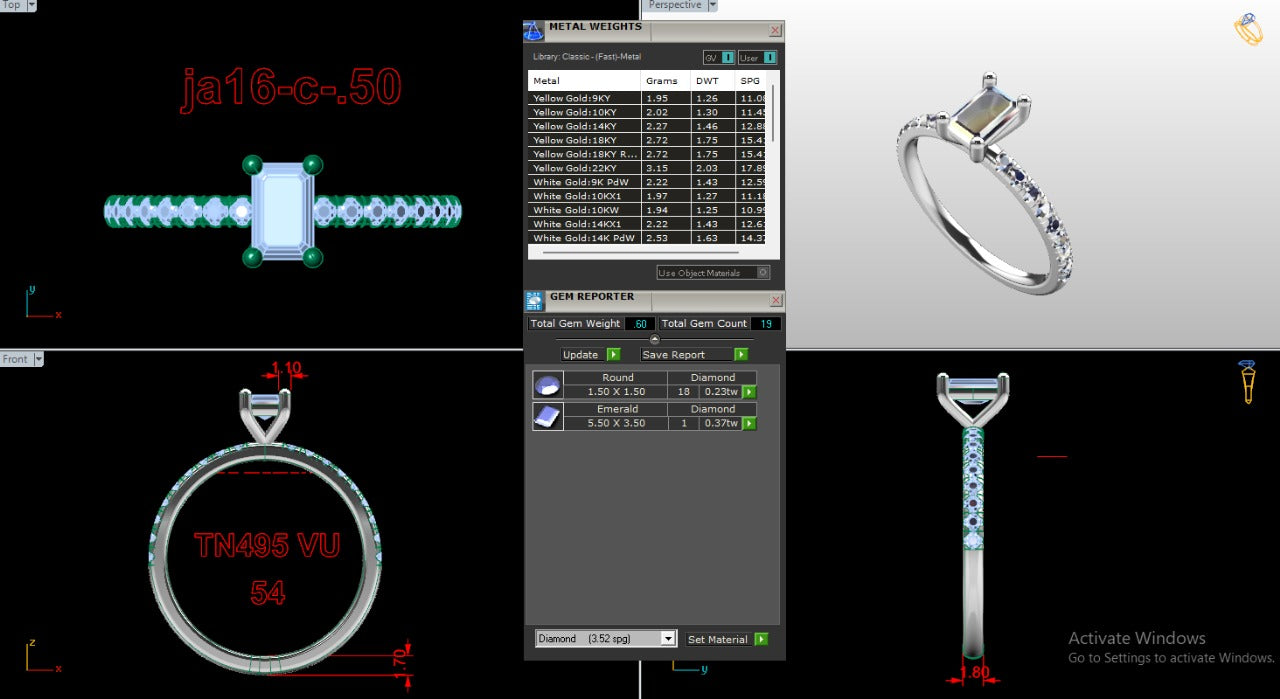Open the Perspective viewport dropdown arrow
1280x699 pixels.
coord(712,5)
